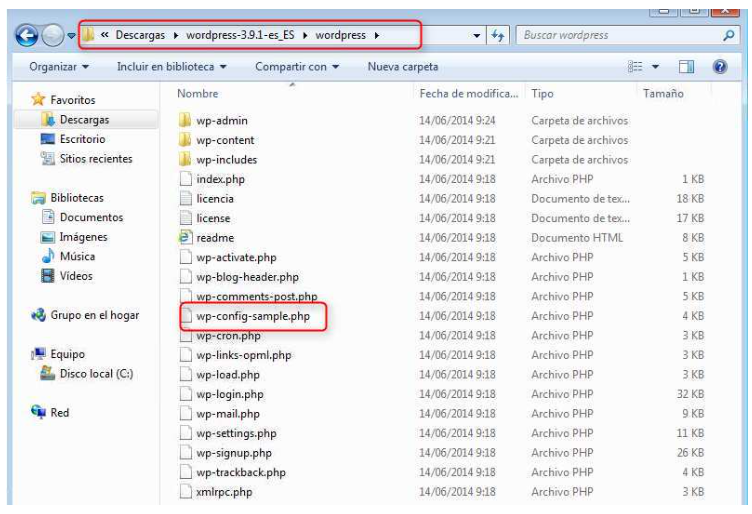Sort by the Nombre column header
Viewport: 752px width, 514px height.
(x=198, y=93)
